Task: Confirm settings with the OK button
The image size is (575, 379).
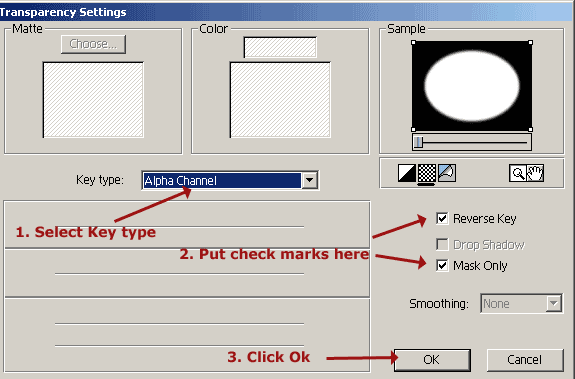Action: coord(432,360)
